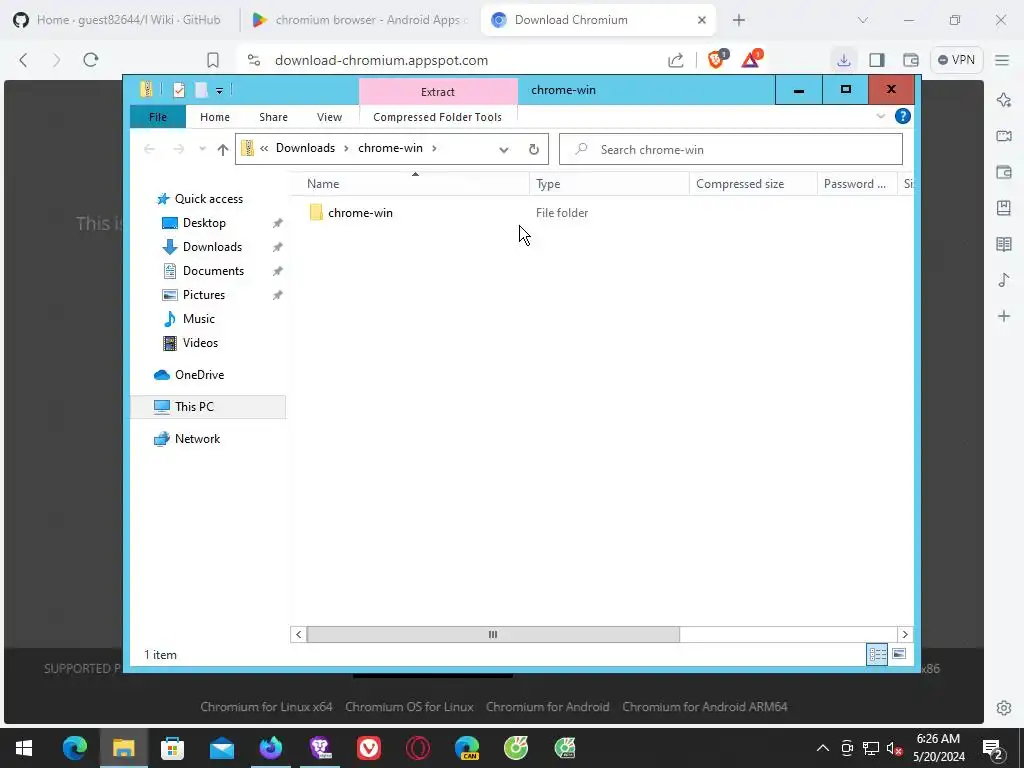This screenshot has width=1024, height=768.
Task: Switch to the Home ribbon tab
Action: [x=214, y=117]
